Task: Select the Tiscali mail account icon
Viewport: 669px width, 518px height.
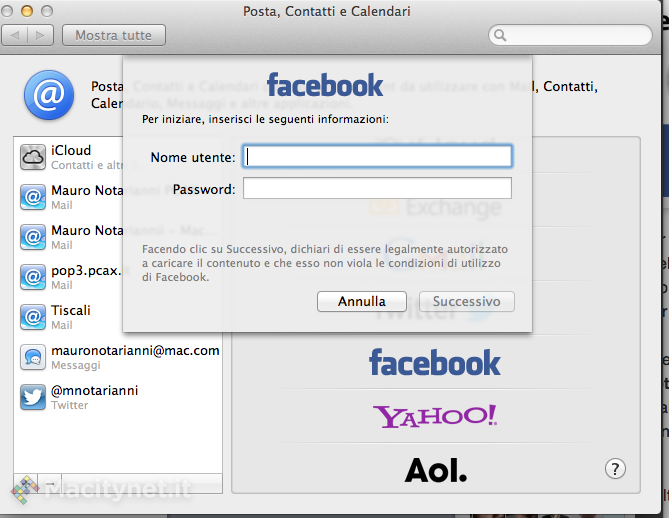Action: point(33,317)
